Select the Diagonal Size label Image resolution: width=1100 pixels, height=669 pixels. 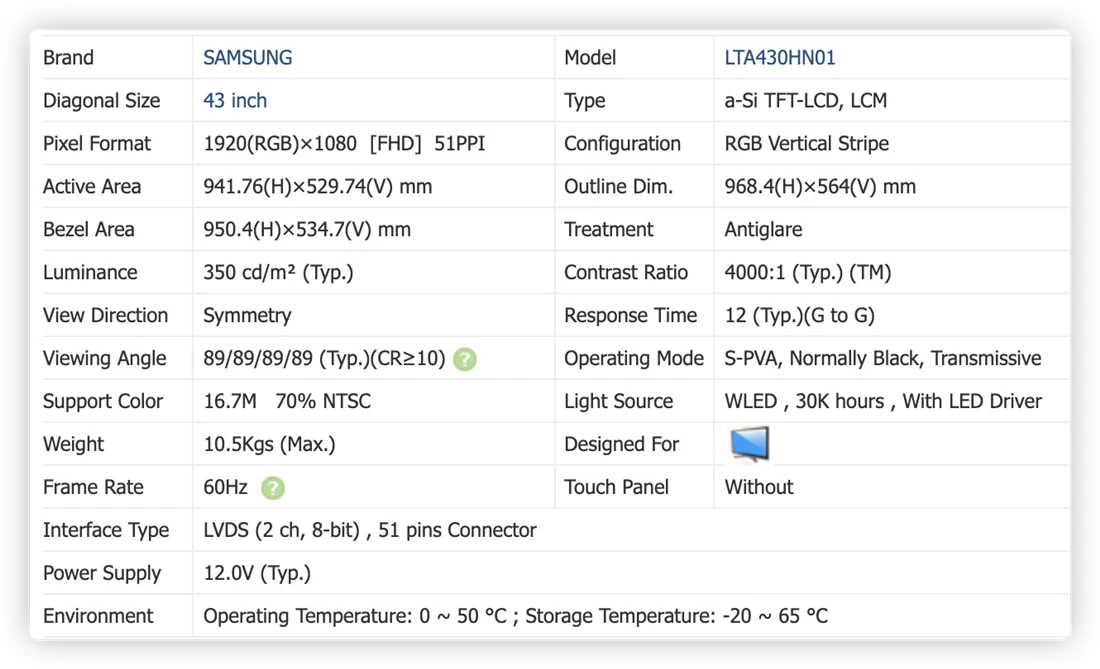[102, 100]
